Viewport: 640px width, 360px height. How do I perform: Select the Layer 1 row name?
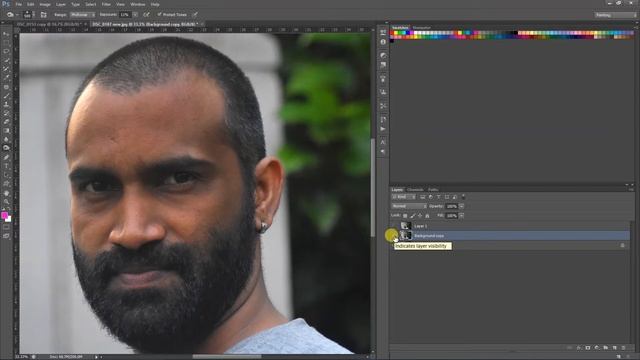click(x=420, y=226)
